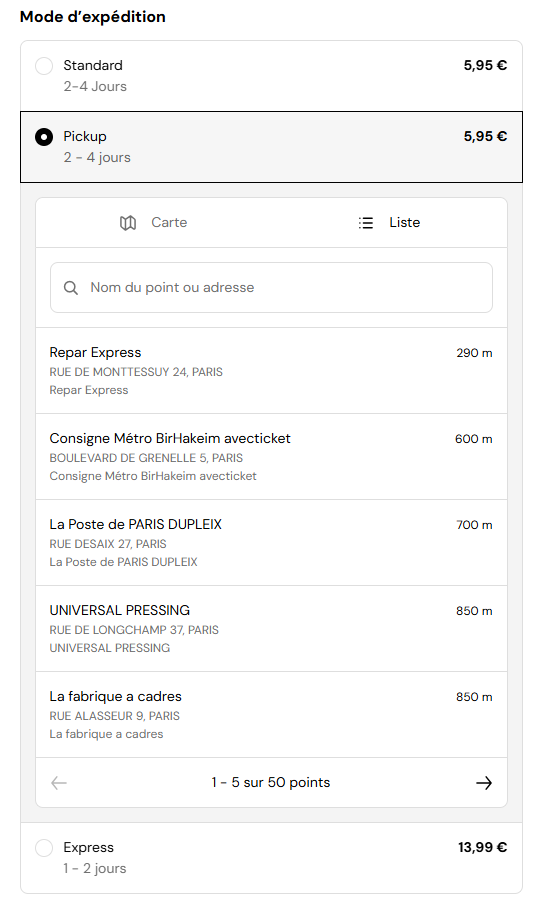Image resolution: width=540 pixels, height=912 pixels.
Task: Select the Repar Express pickup point
Action: (271, 370)
